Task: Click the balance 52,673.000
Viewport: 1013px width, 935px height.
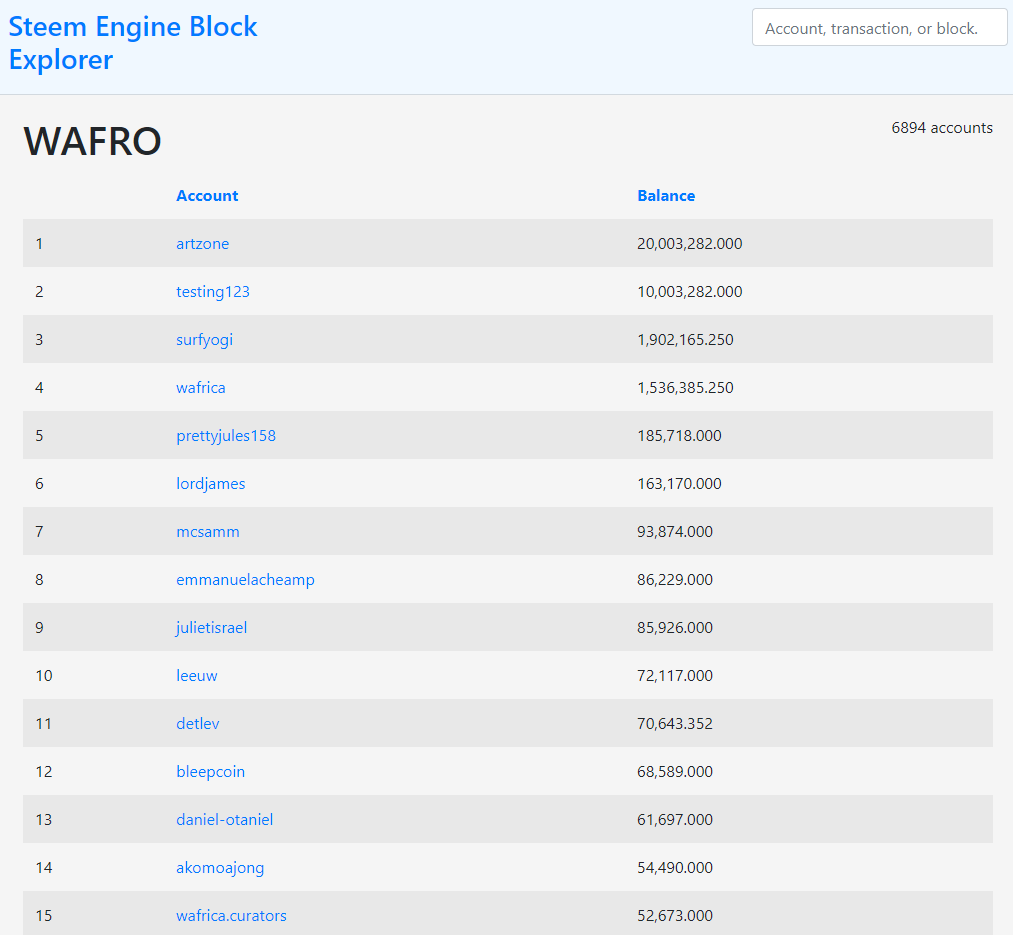Action: coord(674,916)
